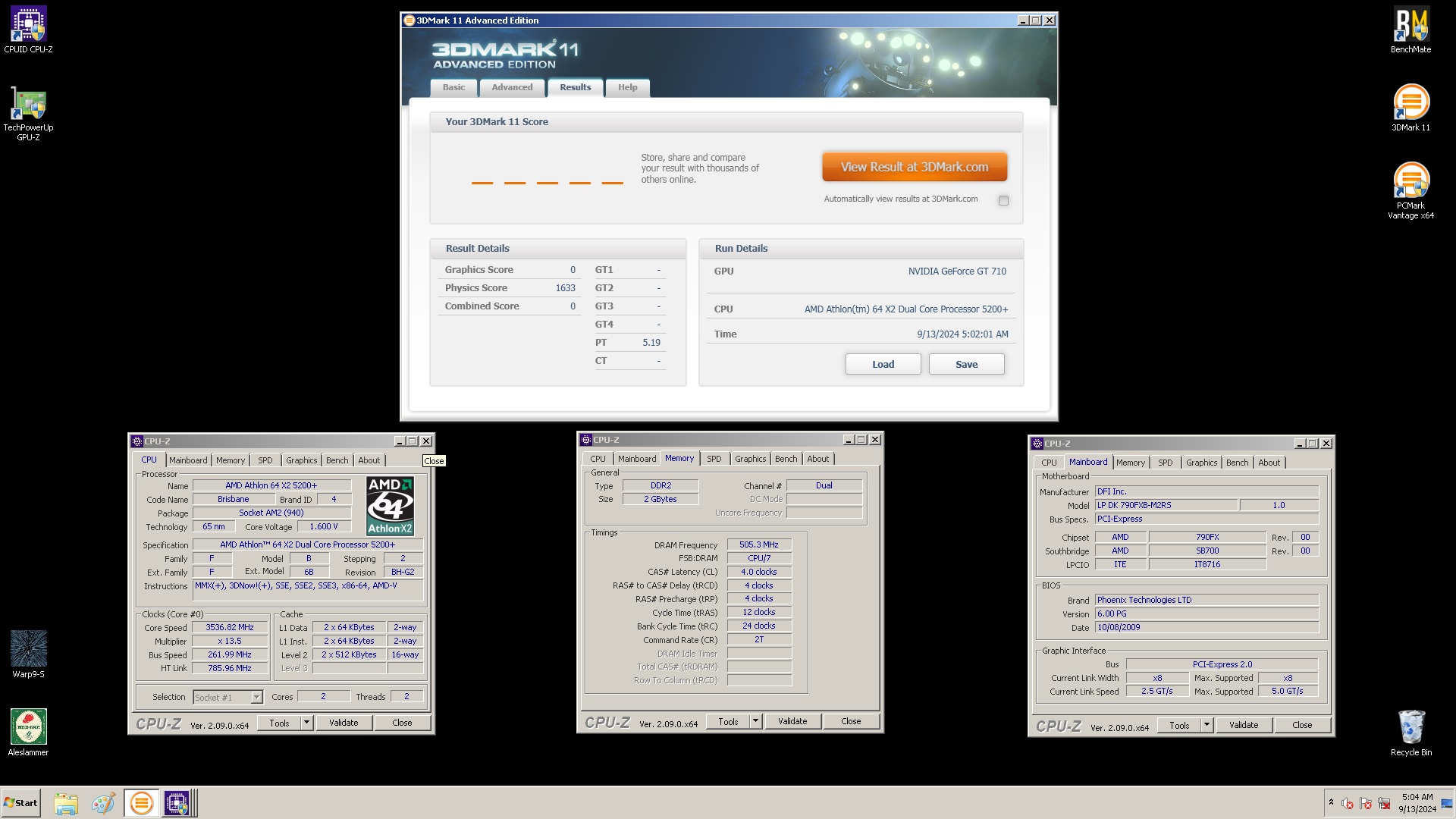Click the BIOS date 10/08/2009 field
1456x819 pixels.
pyautogui.click(x=1207, y=627)
